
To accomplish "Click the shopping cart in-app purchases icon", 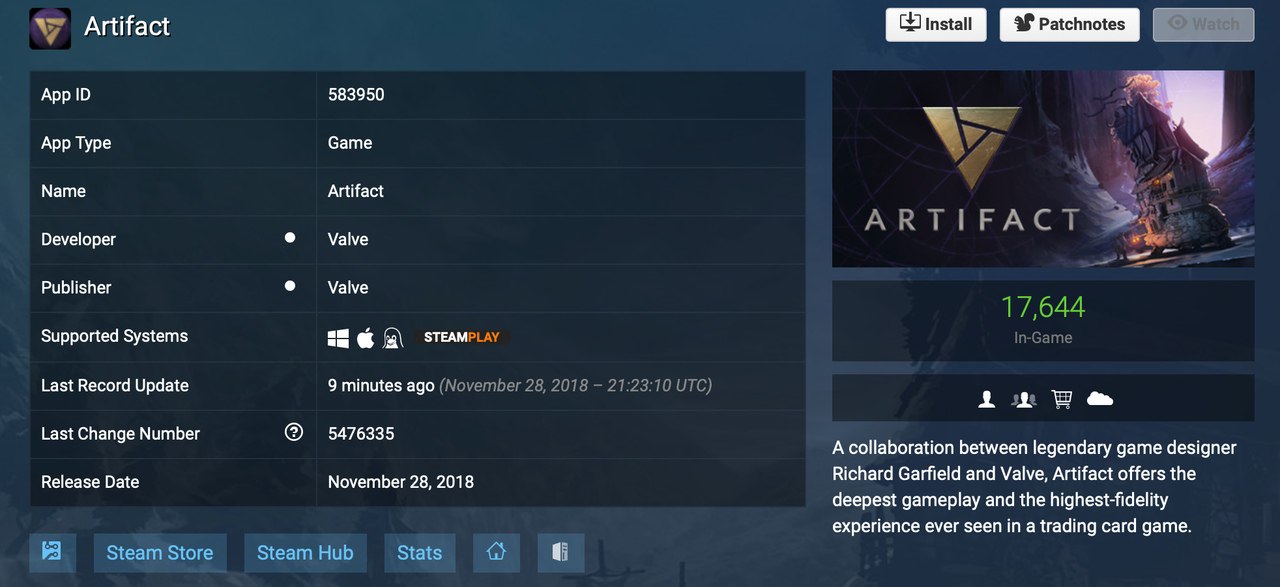I will coord(1062,399).
